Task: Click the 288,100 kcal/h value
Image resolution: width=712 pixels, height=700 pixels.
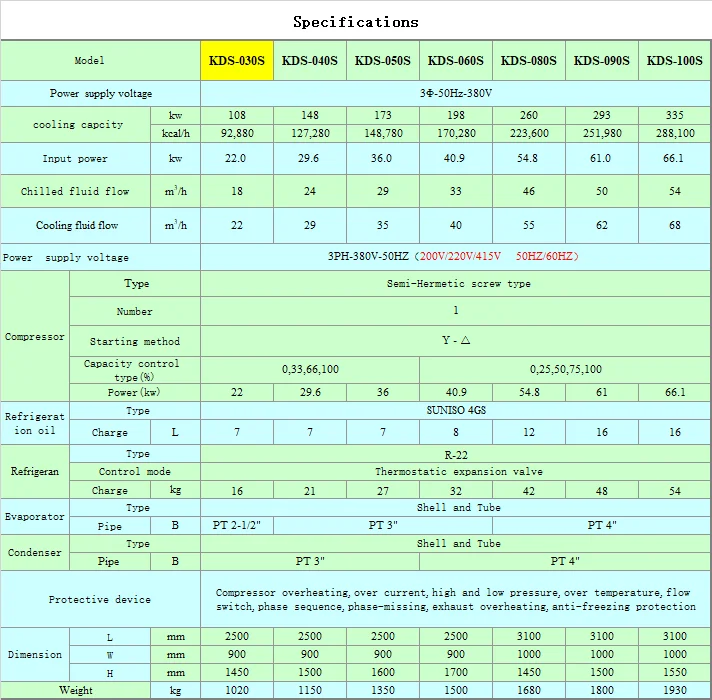Action: [675, 133]
